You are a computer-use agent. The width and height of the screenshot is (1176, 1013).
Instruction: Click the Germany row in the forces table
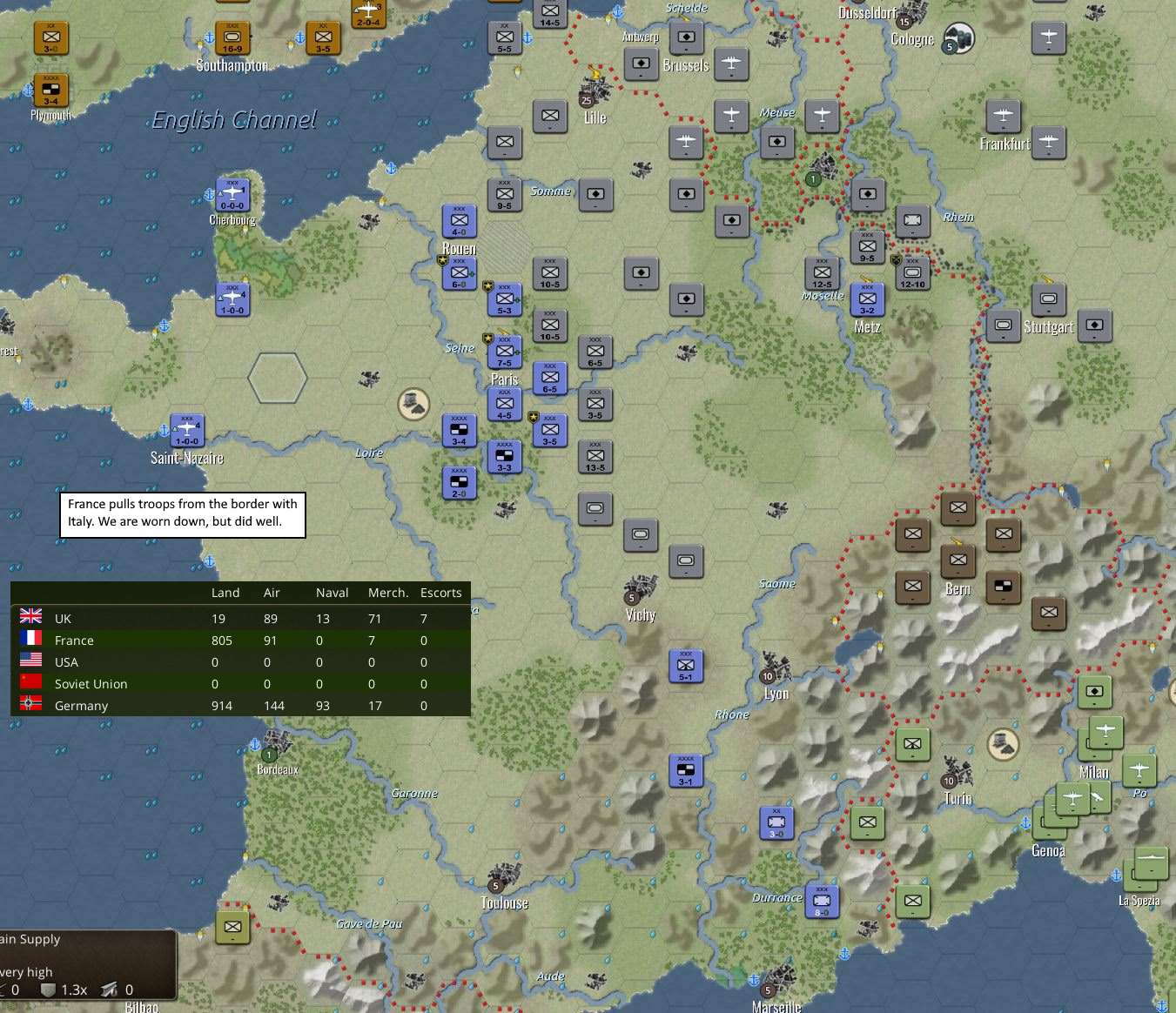(x=240, y=705)
